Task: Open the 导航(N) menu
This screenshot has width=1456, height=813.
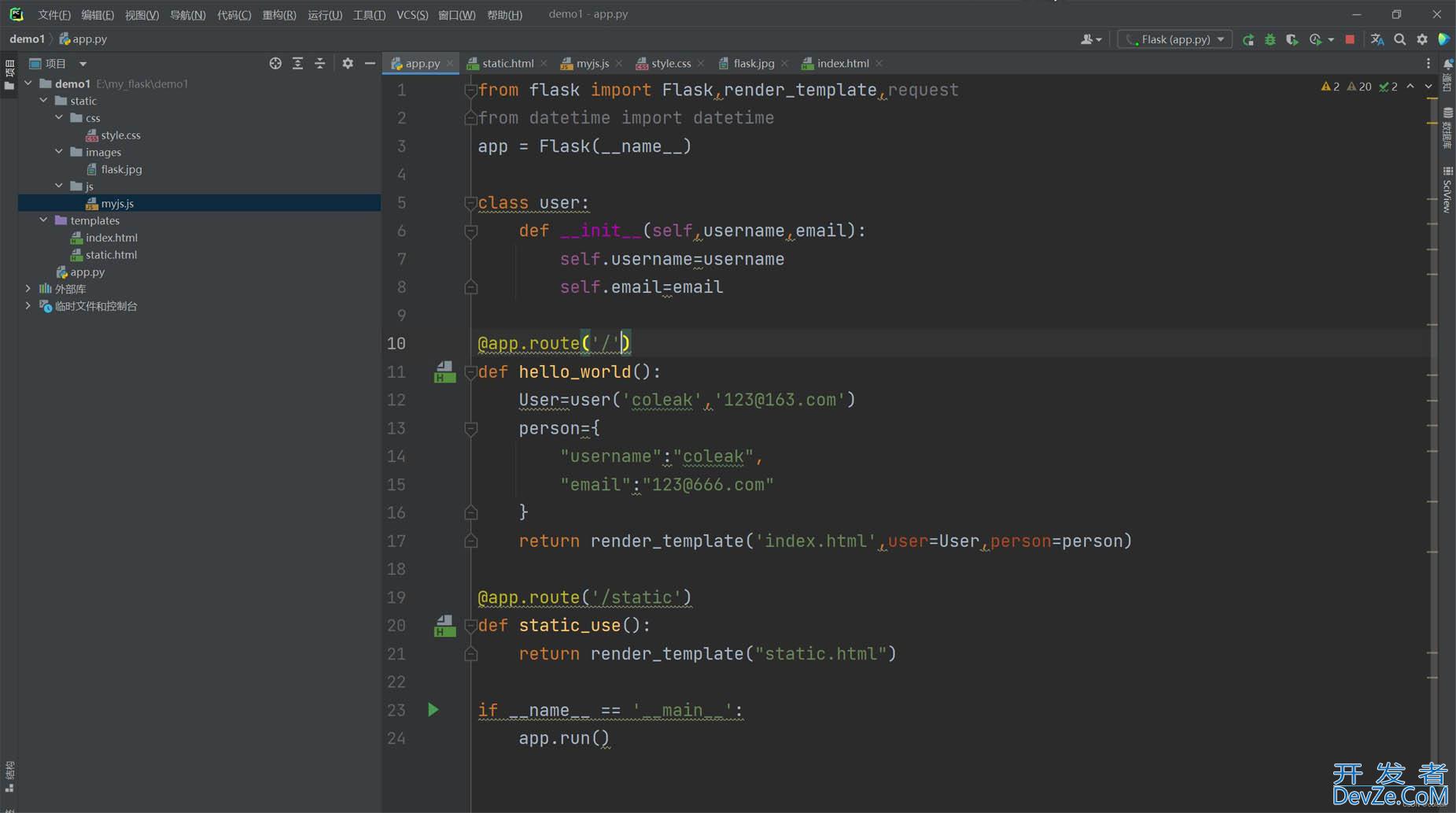Action: click(188, 15)
